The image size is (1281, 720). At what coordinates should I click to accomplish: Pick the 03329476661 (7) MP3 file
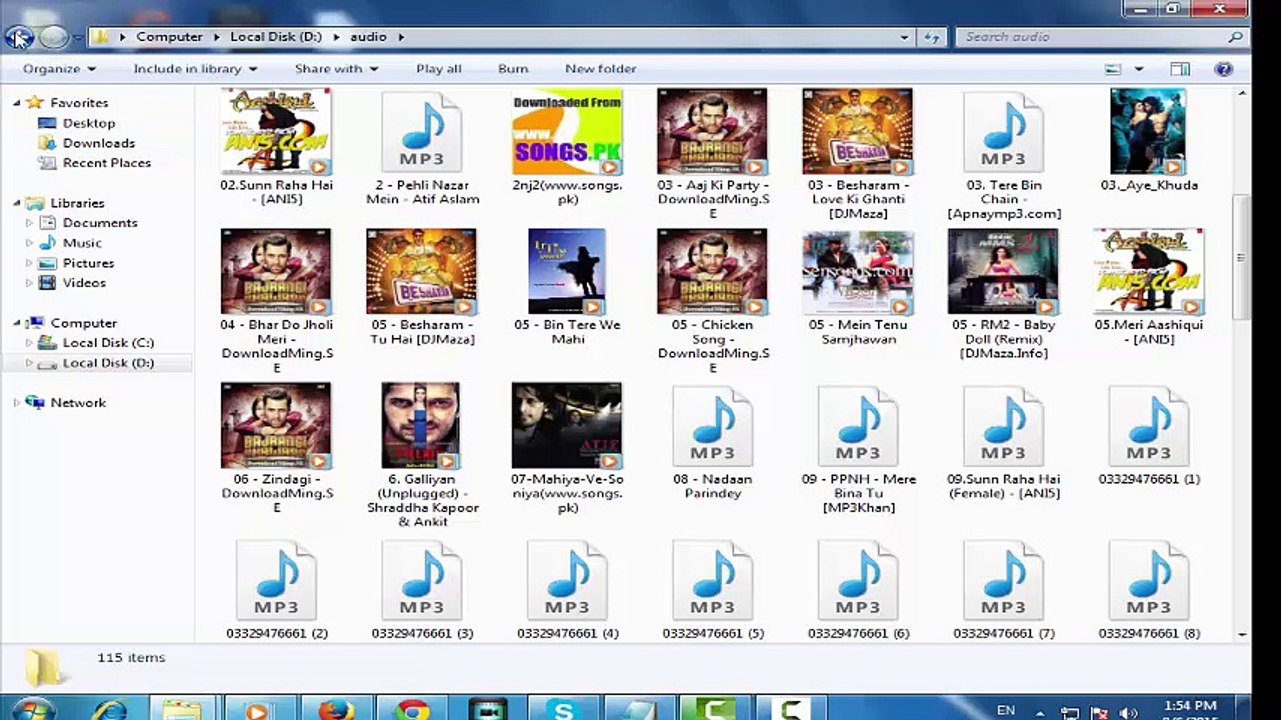[x=1003, y=581]
